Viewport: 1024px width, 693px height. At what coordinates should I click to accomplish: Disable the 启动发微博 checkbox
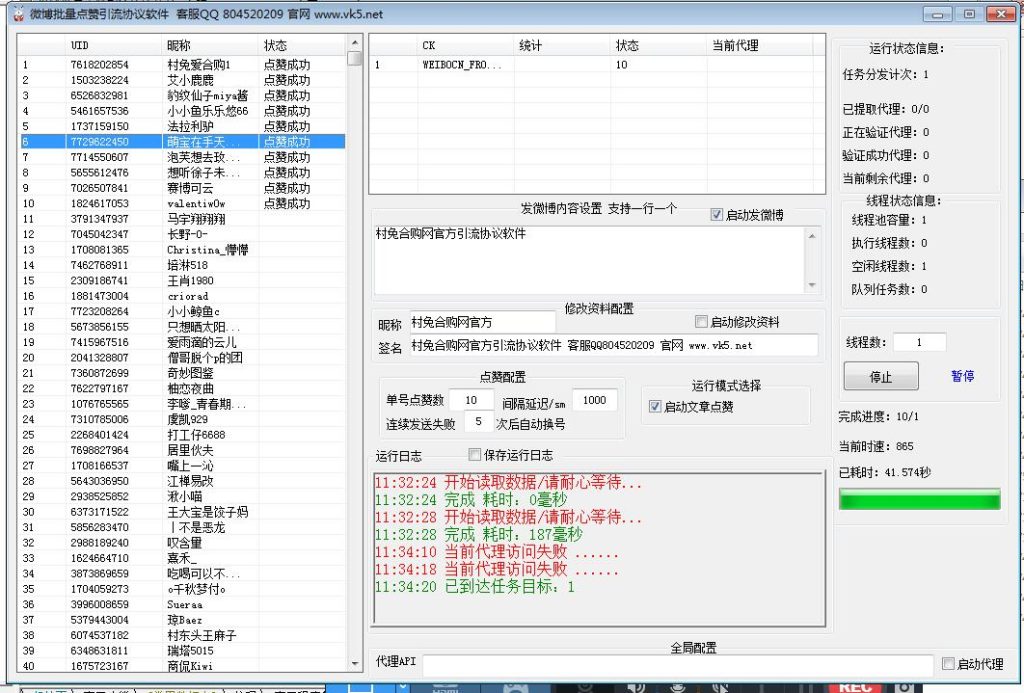point(716,214)
